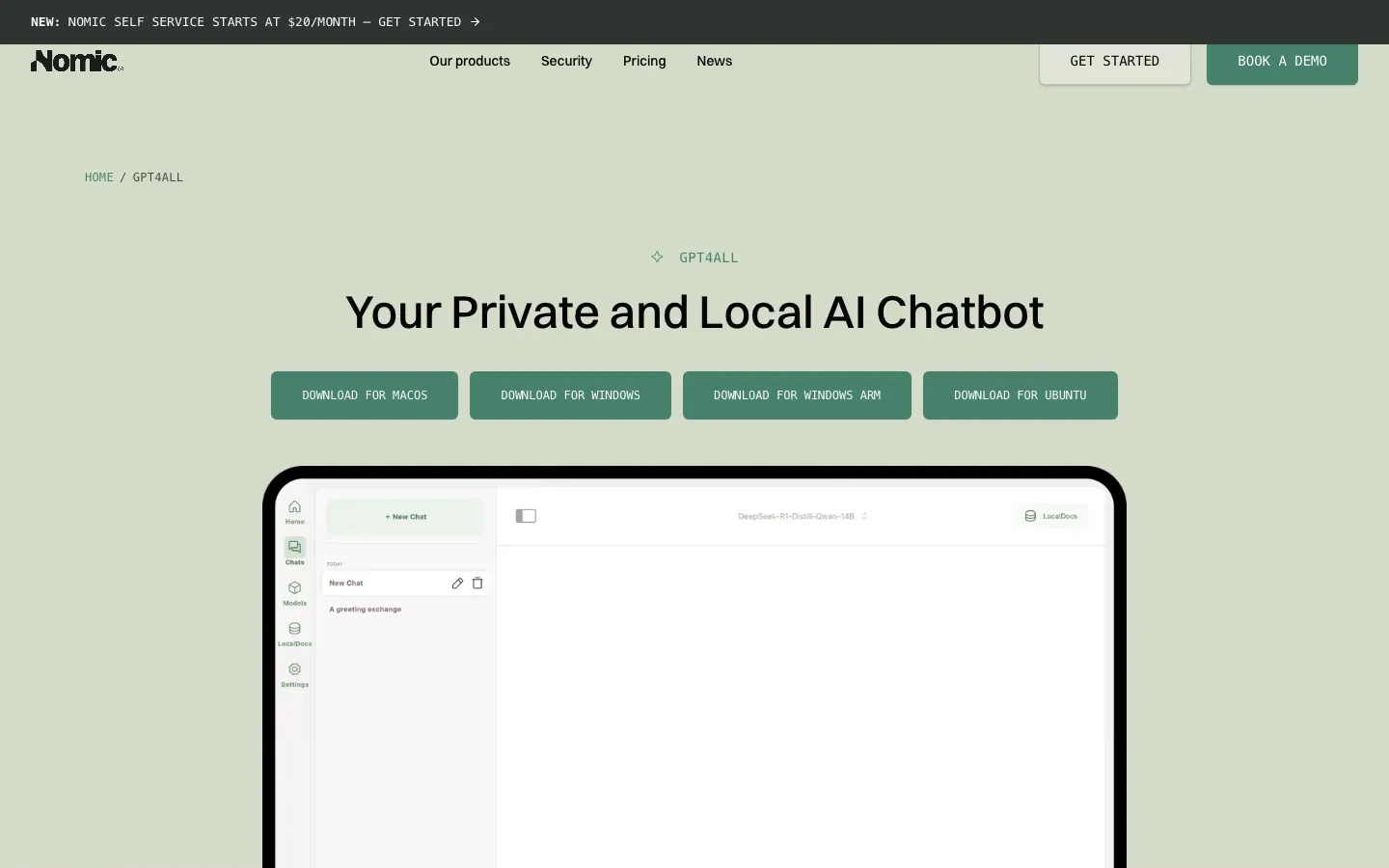Image resolution: width=1389 pixels, height=868 pixels.
Task: Follow the HOME breadcrumb link
Action: pos(99,176)
